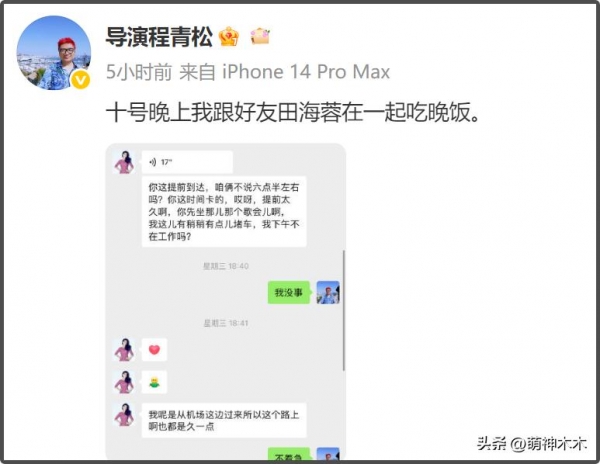Viewport: 600px width, 464px height.
Task: Tap the flower emoji chat message
Action: 154,382
